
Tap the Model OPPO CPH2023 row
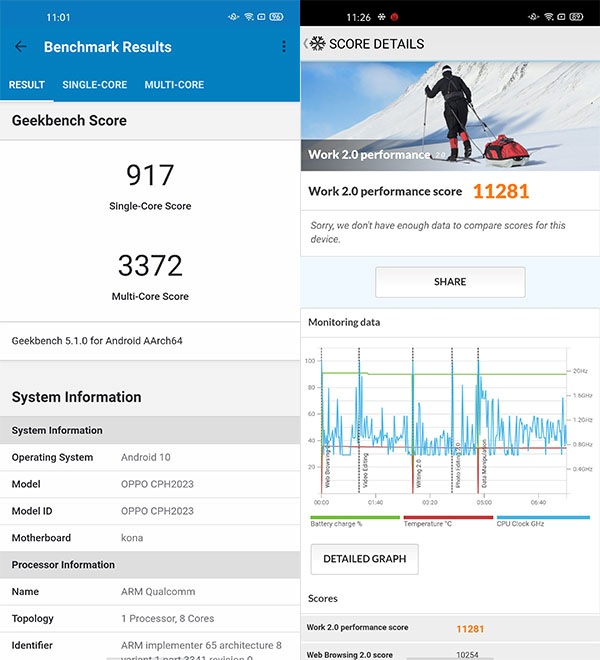point(150,484)
